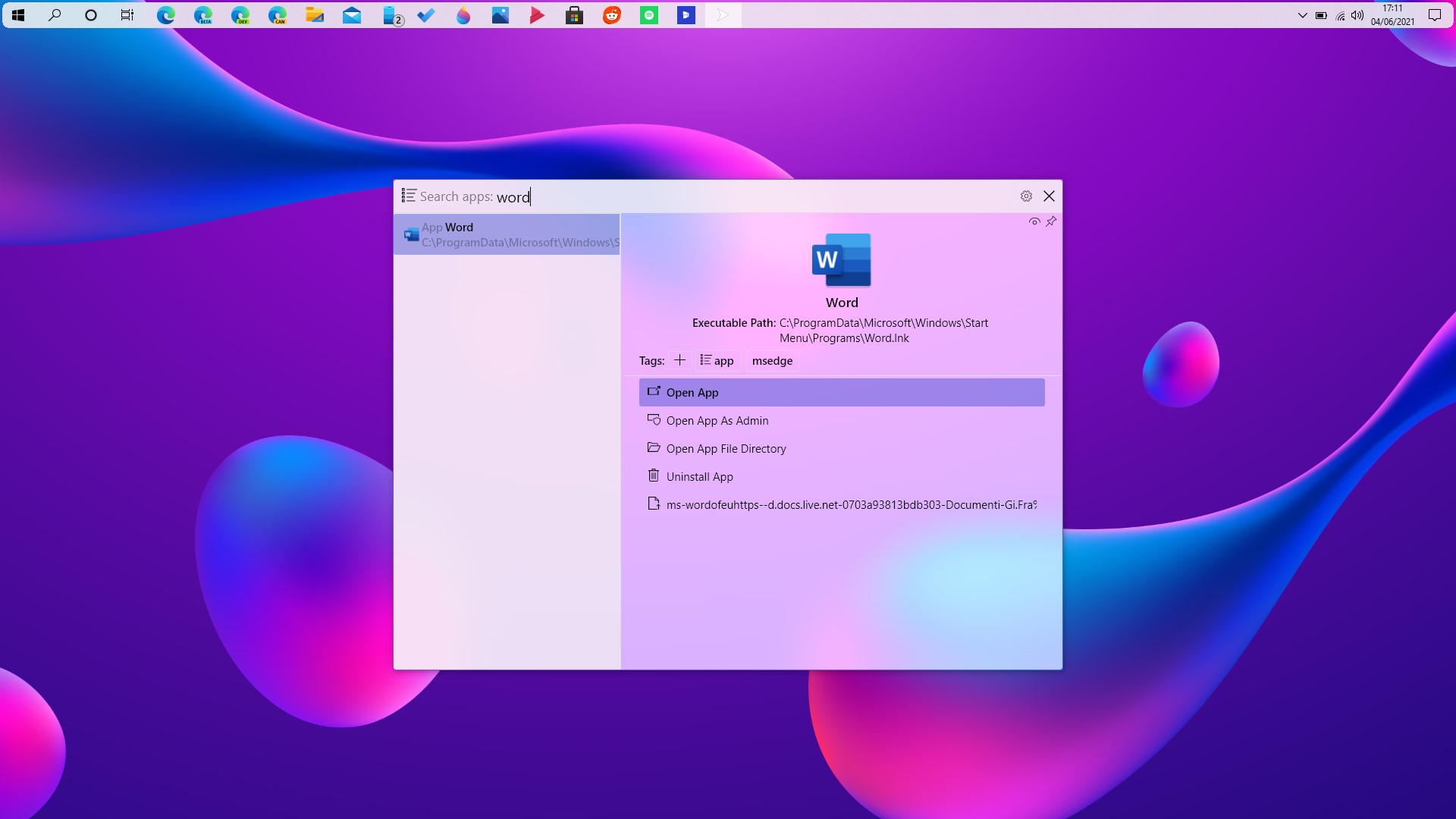Open Cortana circle in taskbar

(91, 15)
